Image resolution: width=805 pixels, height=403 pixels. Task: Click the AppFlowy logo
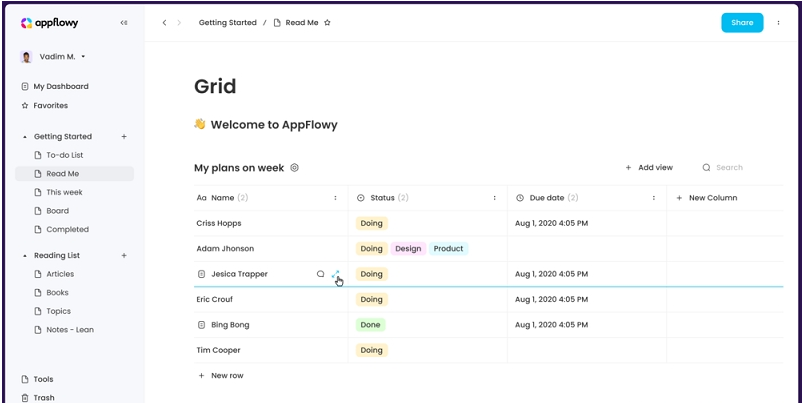pos(49,23)
